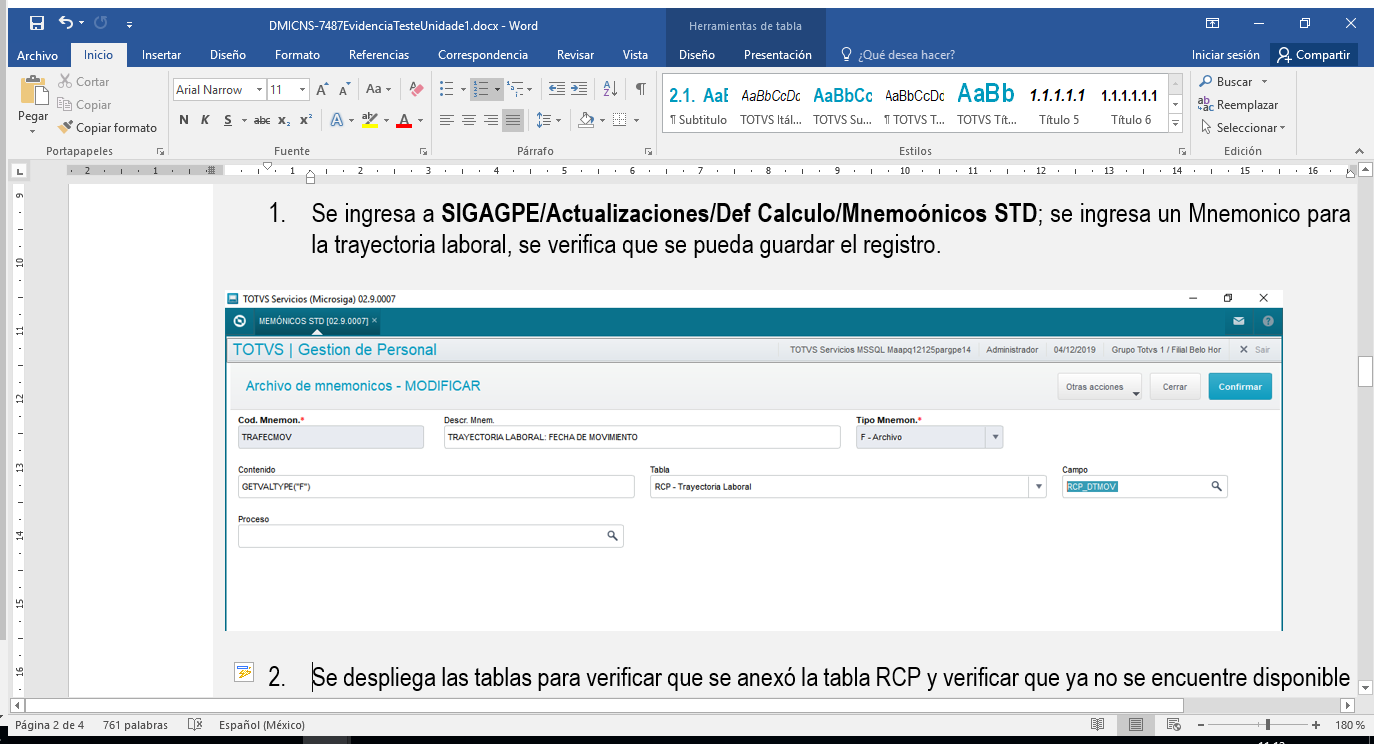Switch to Web Layout view in status bar

click(x=1173, y=725)
